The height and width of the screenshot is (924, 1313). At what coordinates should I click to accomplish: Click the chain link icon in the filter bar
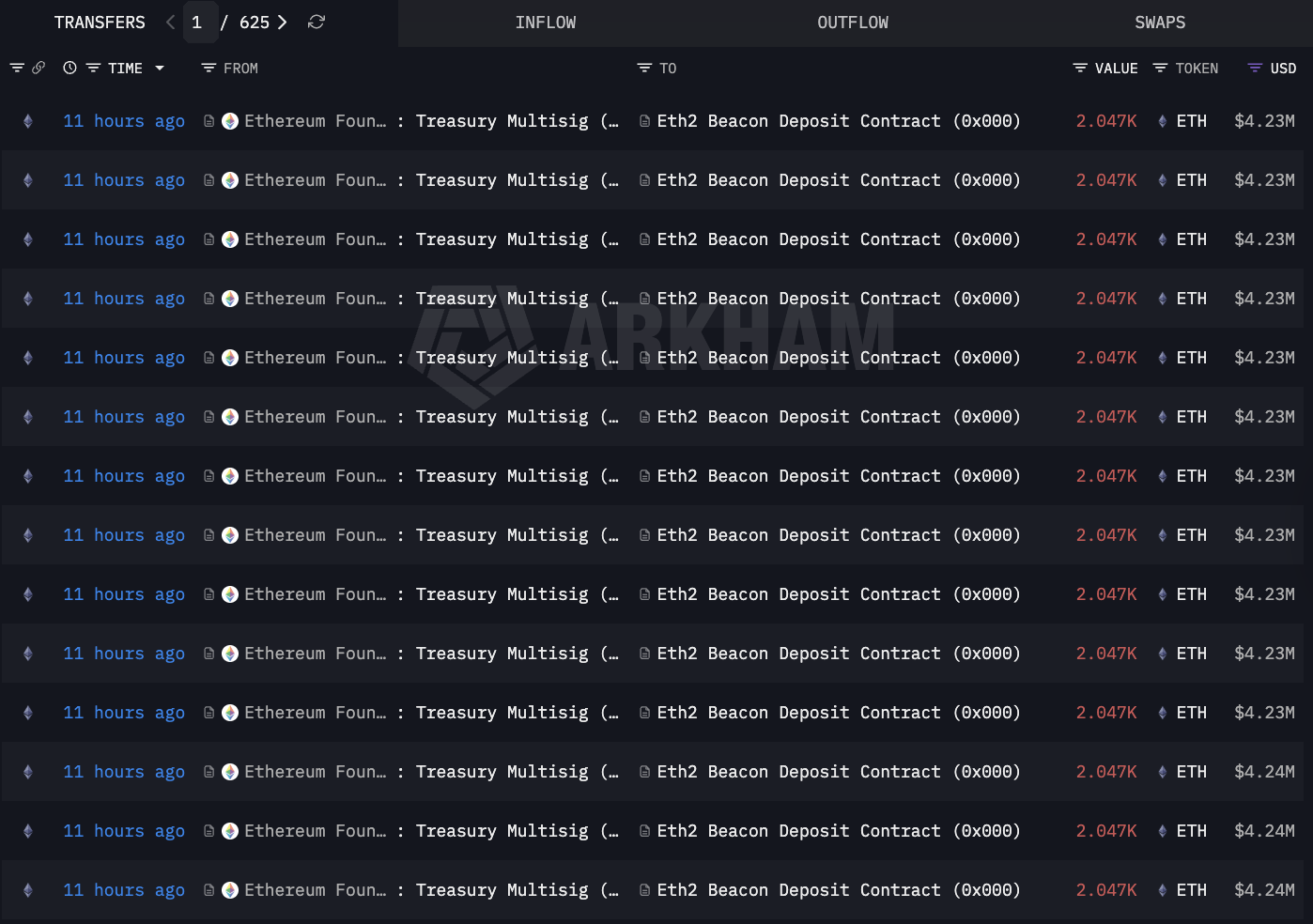click(39, 68)
